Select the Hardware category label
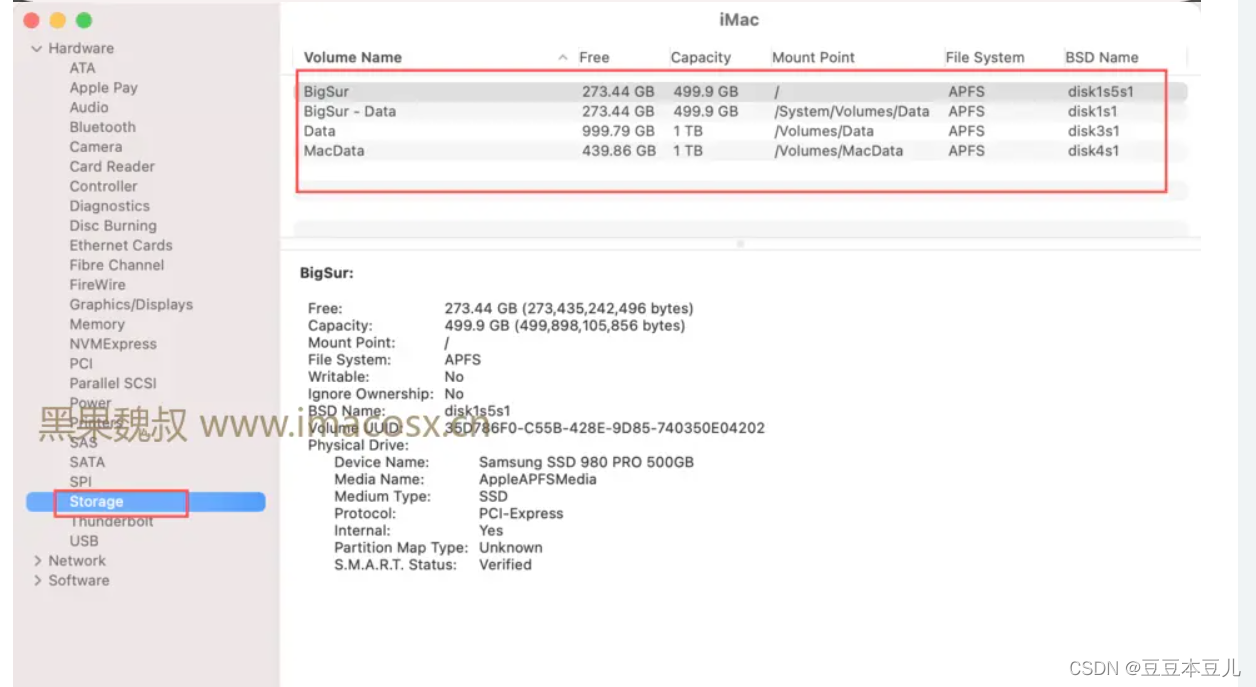 81,48
